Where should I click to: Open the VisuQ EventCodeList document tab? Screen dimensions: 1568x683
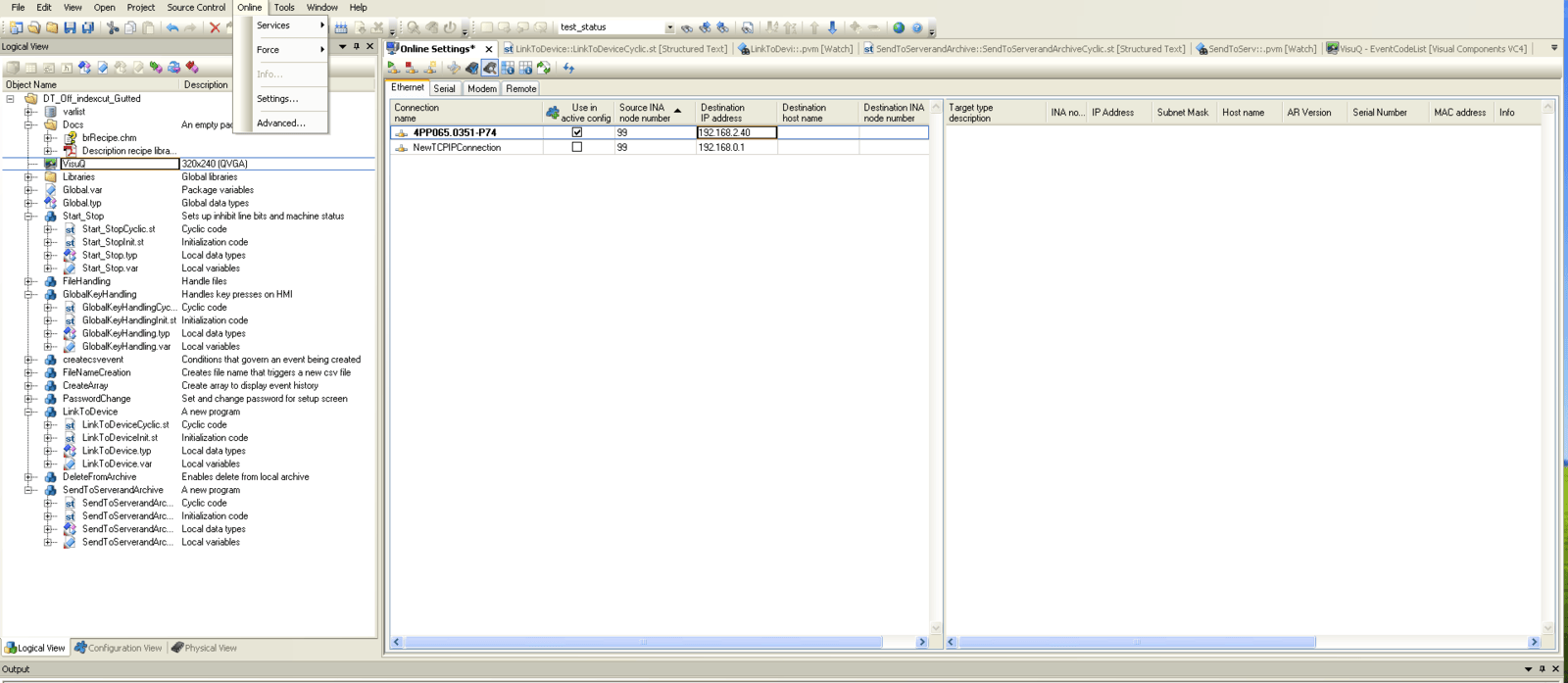coord(1427,48)
